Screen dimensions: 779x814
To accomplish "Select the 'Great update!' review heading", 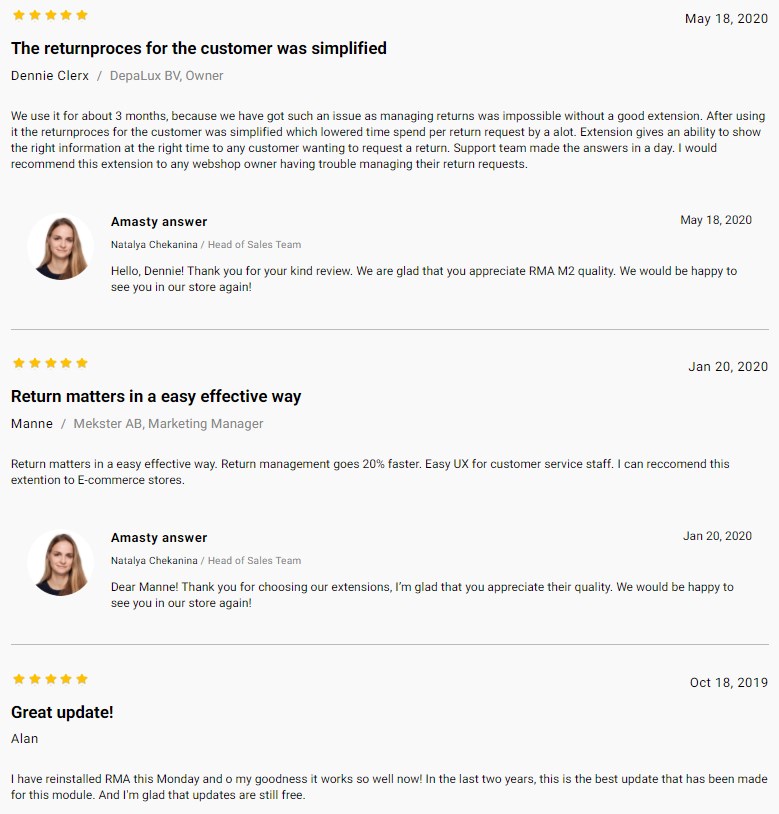I will [x=62, y=712].
